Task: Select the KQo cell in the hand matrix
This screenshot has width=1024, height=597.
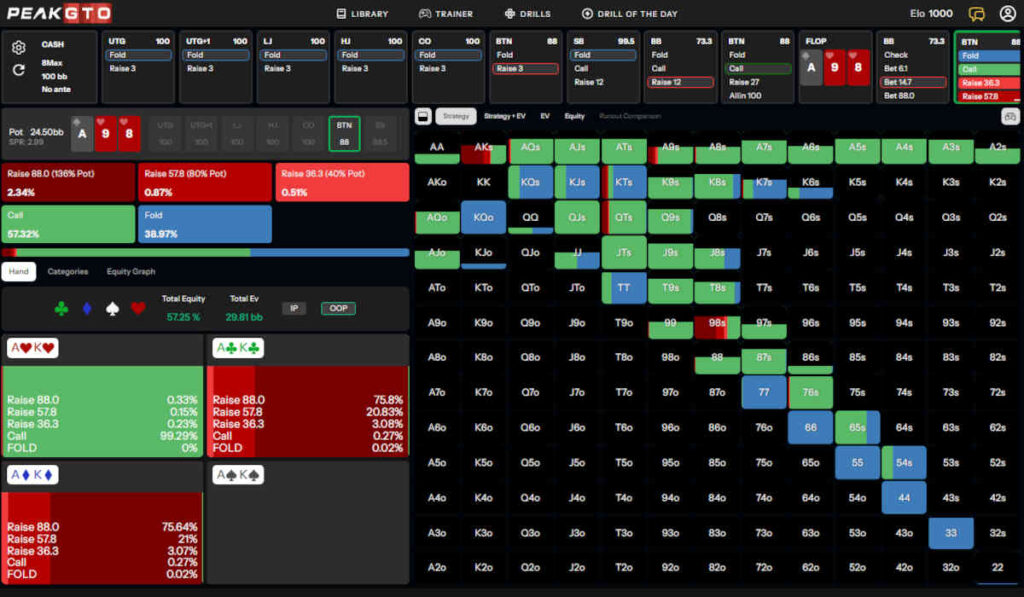Action: [482, 217]
